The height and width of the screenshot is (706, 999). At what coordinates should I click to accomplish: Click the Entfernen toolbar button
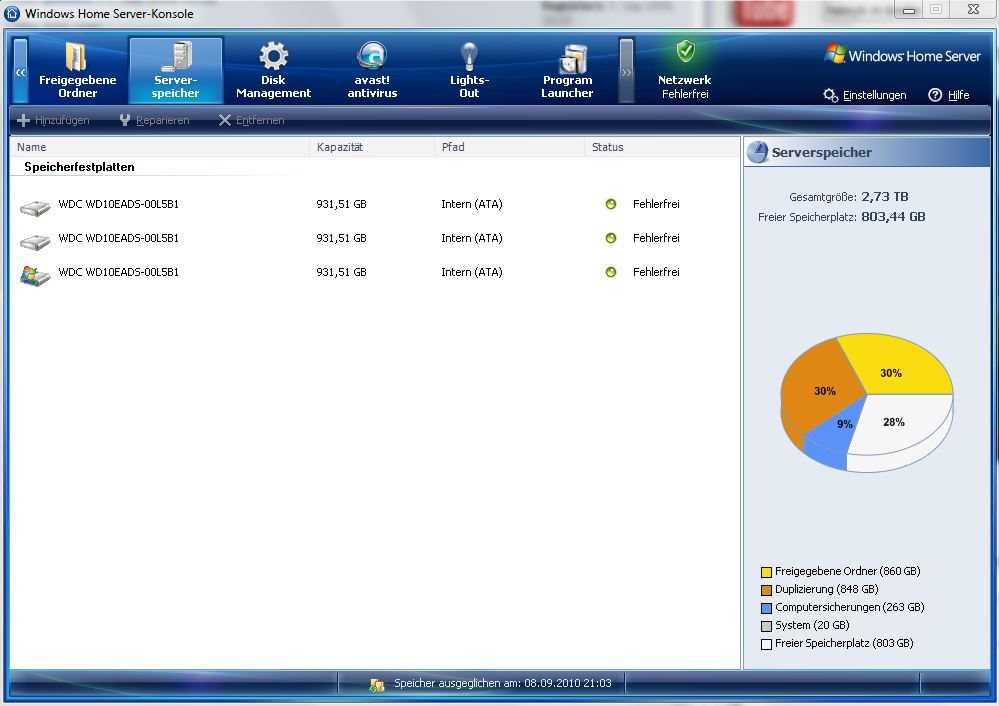coord(252,120)
